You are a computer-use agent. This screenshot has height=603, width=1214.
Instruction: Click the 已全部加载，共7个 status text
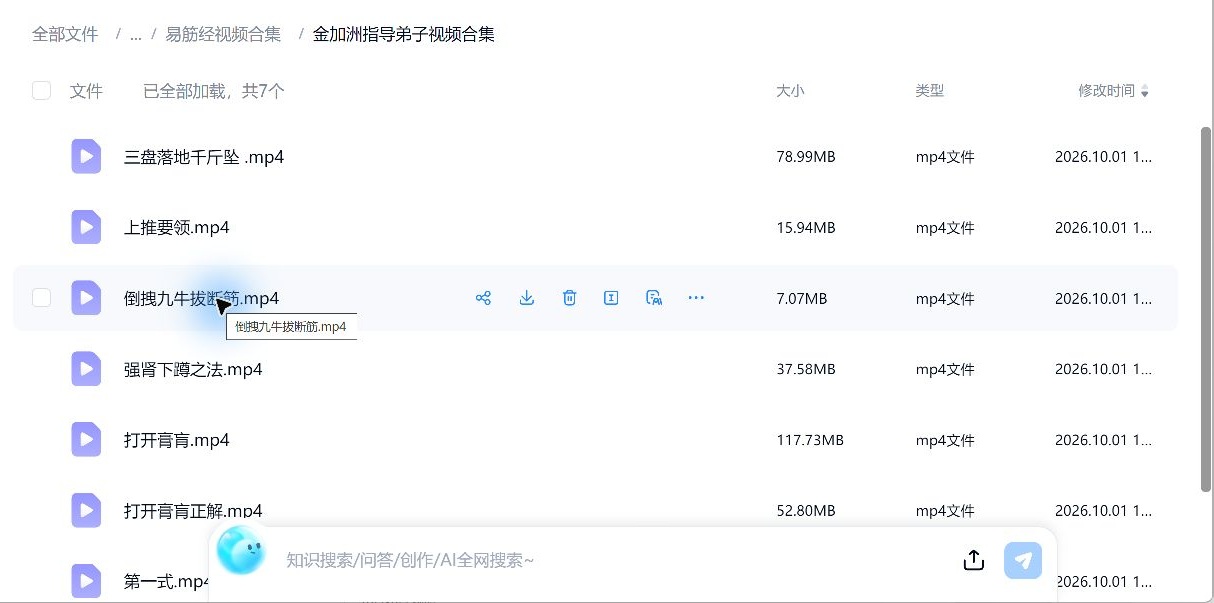[214, 91]
